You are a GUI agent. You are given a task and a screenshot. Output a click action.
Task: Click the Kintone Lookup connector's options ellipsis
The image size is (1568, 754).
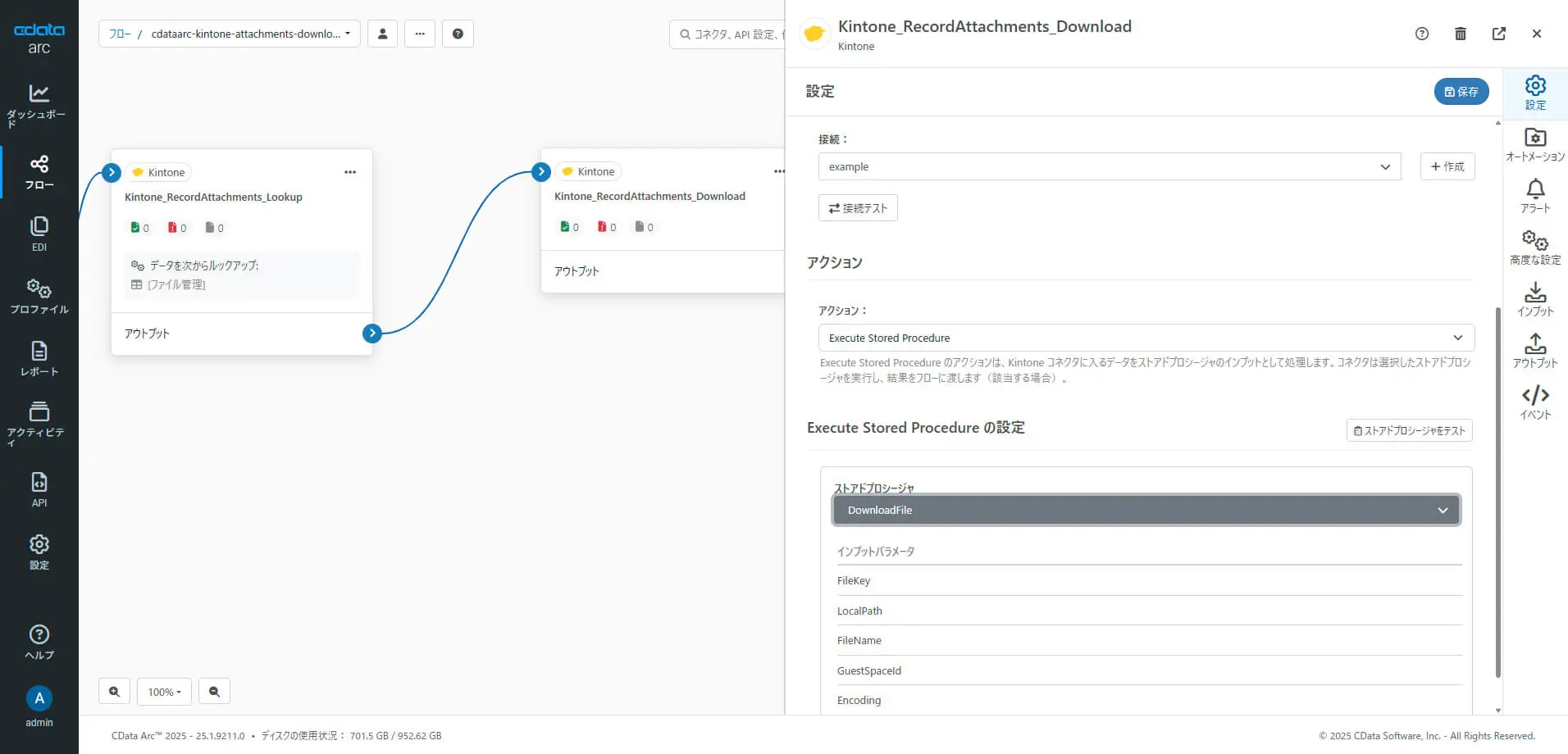pyautogui.click(x=350, y=172)
